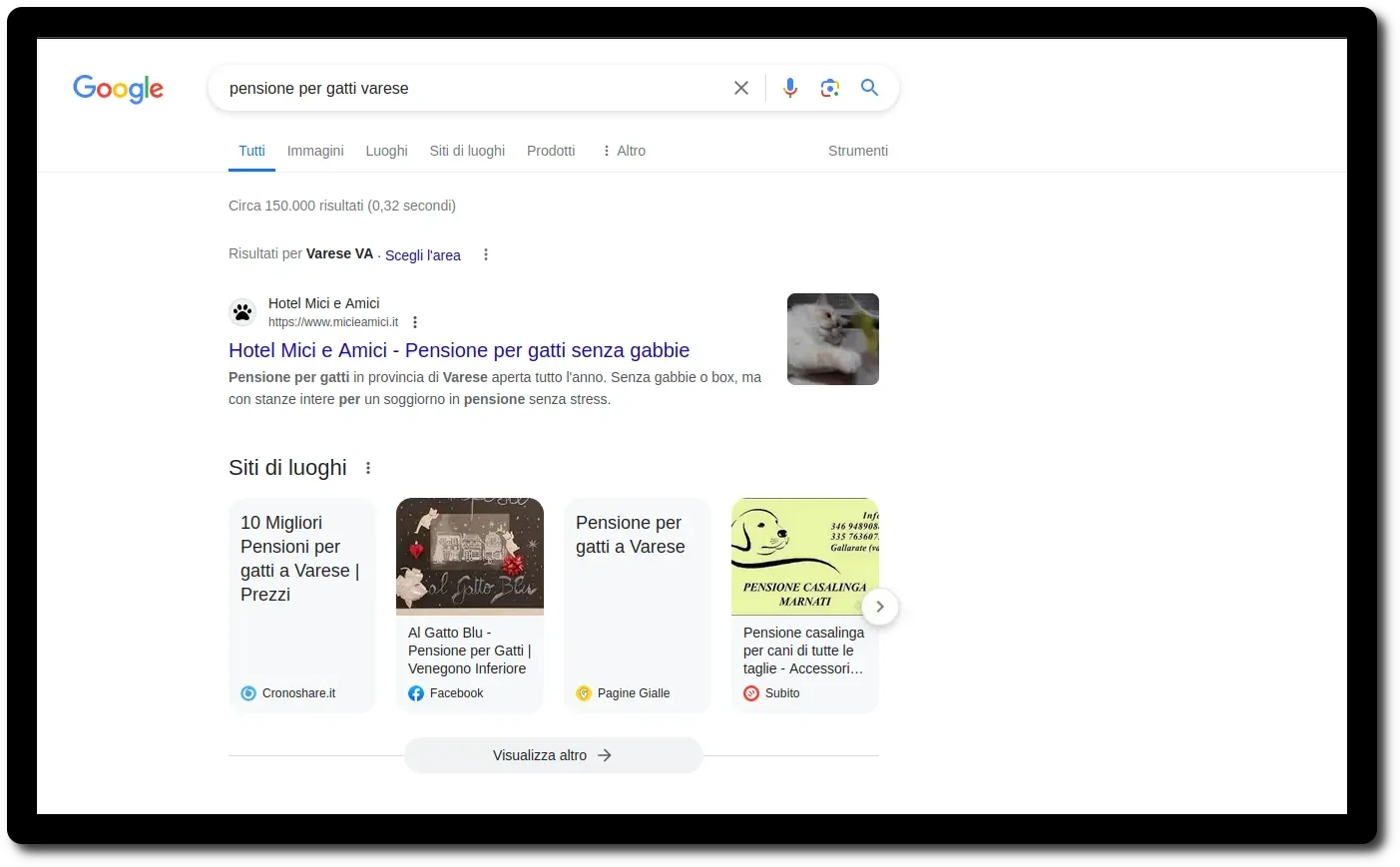Screen dimensions: 1400x867
Task: Switch to the Immagini tab
Action: pos(314,151)
